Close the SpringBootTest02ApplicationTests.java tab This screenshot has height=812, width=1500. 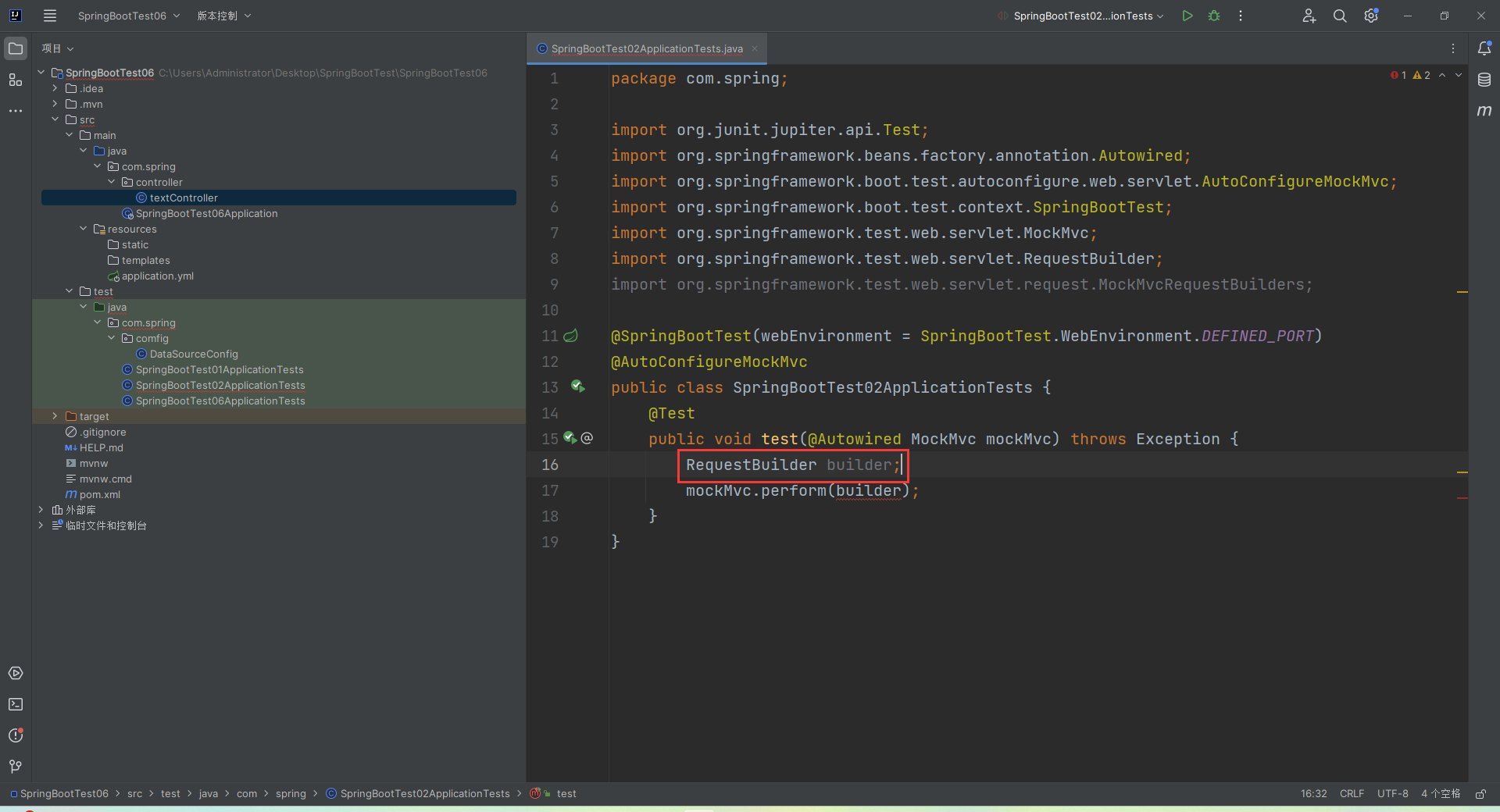point(755,48)
